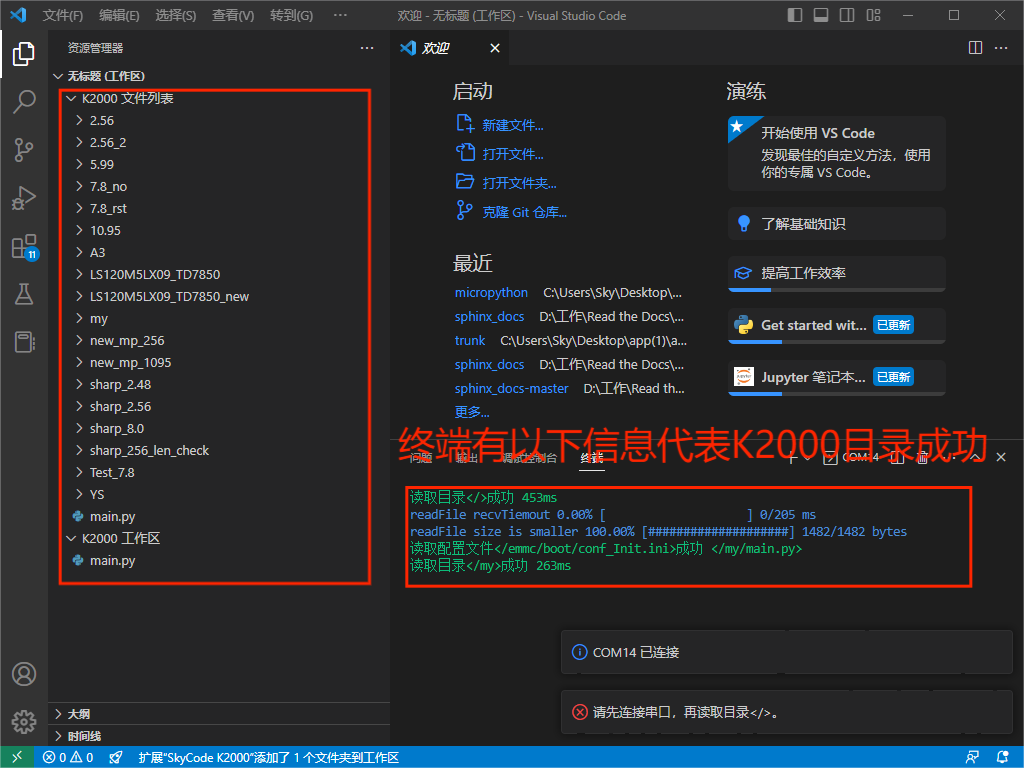Viewport: 1024px width, 768px height.
Task: Click main.py Python icon under K2000 工作区
Action: coord(78,560)
